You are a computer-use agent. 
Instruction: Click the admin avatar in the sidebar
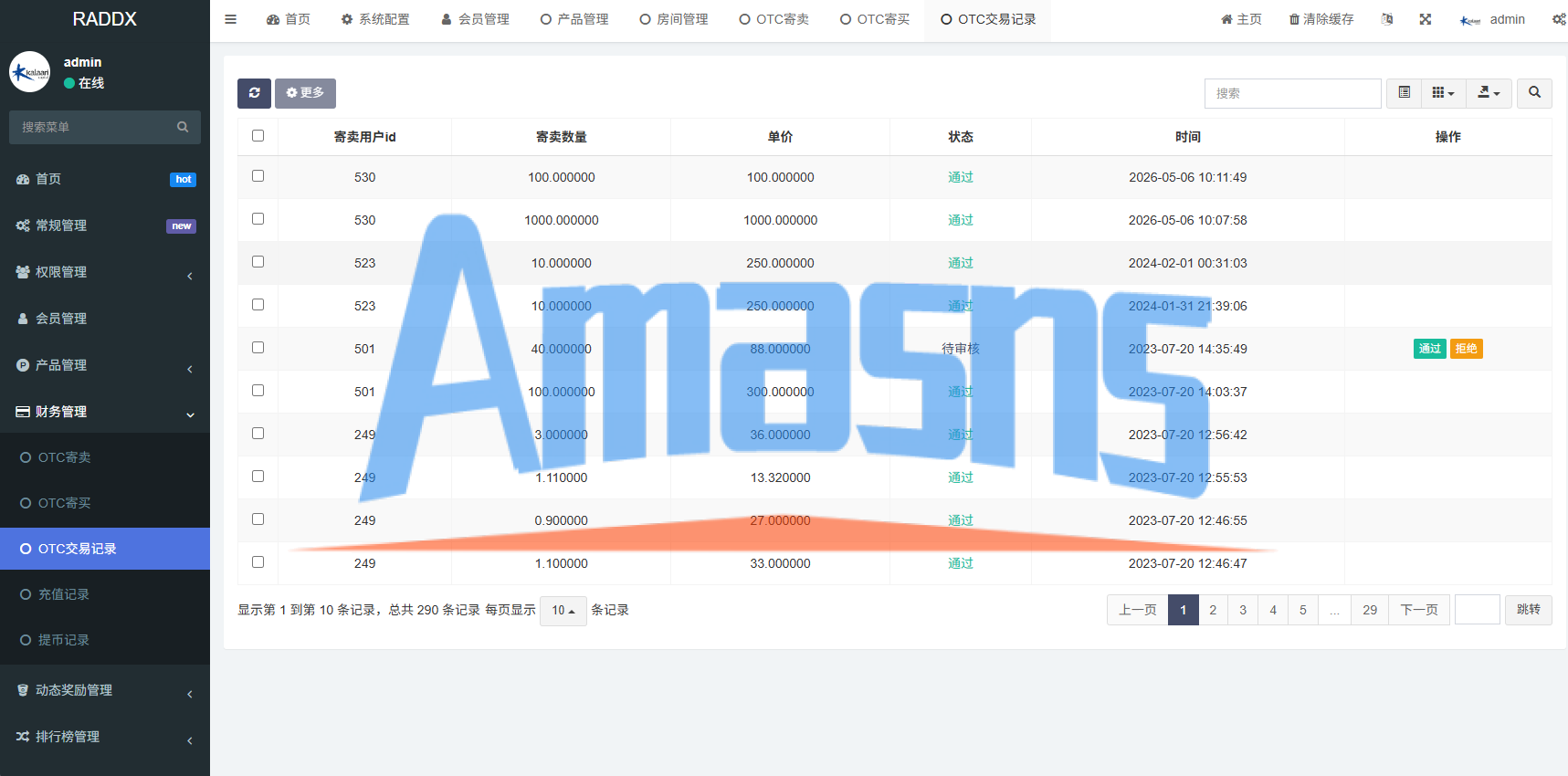coord(30,72)
